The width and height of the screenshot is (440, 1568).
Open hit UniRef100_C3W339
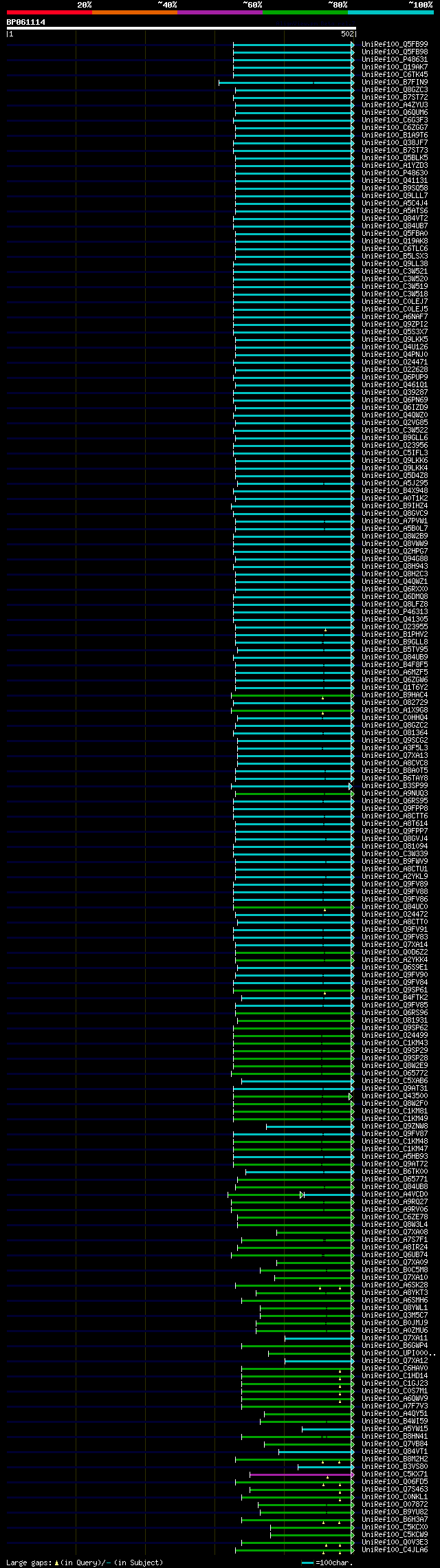(x=395, y=853)
